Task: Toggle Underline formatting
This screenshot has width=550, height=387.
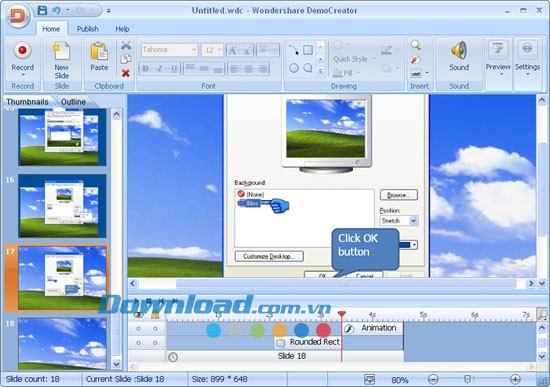Action: (174, 68)
